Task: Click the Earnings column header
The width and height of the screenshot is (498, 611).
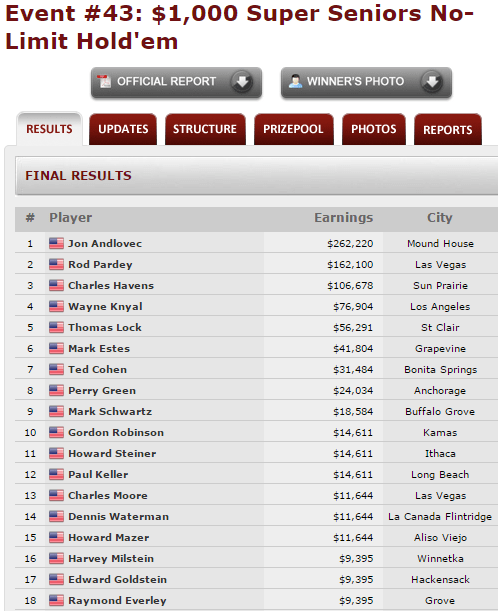Action: 344,217
